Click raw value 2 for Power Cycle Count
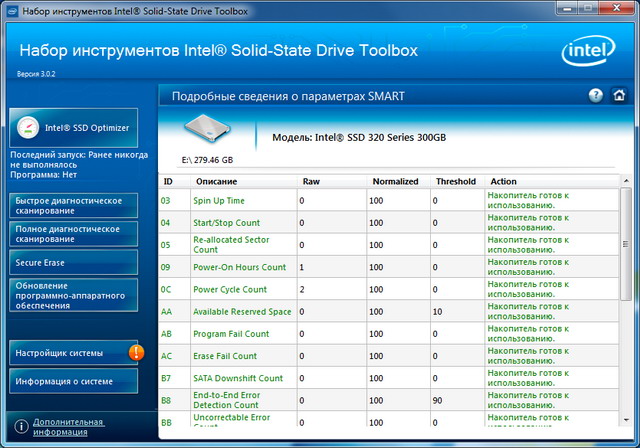The height and width of the screenshot is (448, 640). [x=302, y=289]
